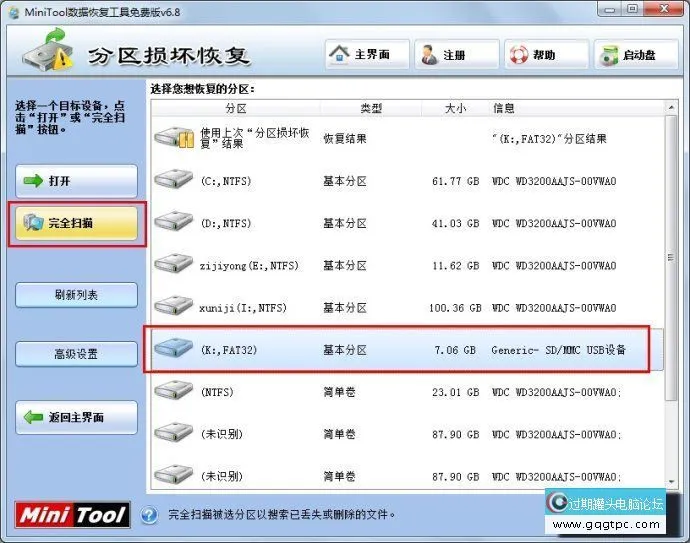Click the blue help question mark icon
This screenshot has width=690, height=543.
pyautogui.click(x=150, y=515)
